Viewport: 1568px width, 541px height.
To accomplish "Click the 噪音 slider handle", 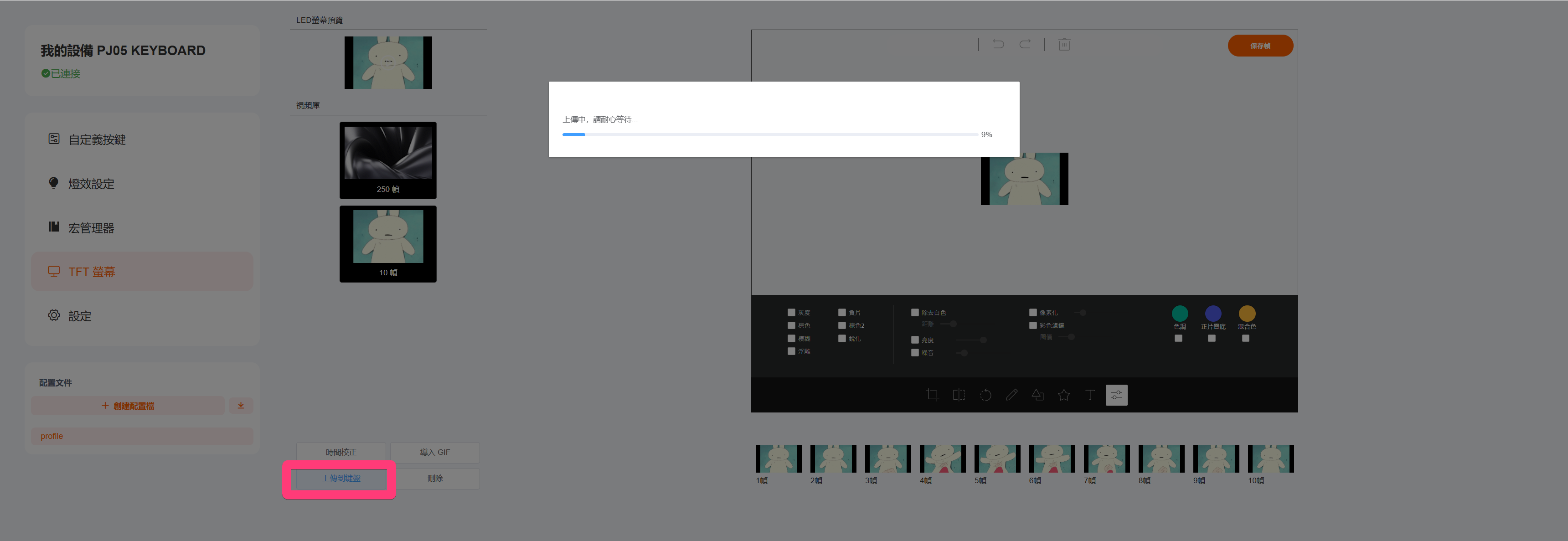I will pyautogui.click(x=964, y=352).
